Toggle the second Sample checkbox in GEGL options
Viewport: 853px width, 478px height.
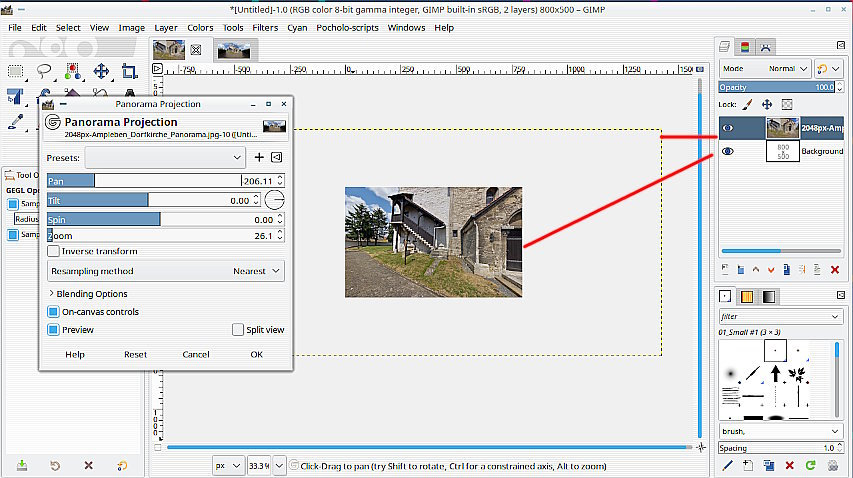pyautogui.click(x=13, y=235)
